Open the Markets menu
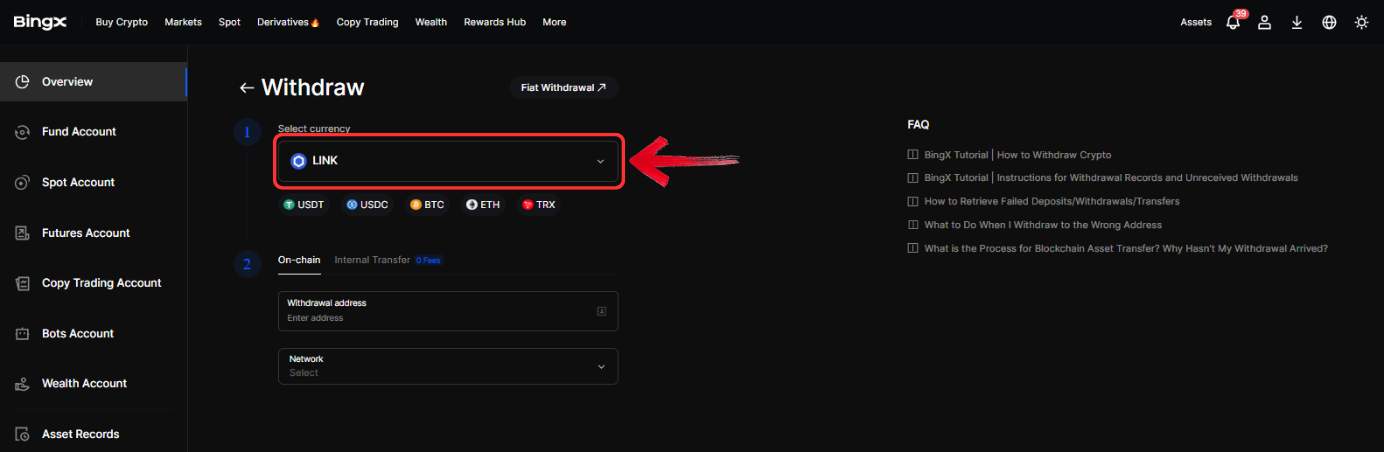 [x=183, y=22]
